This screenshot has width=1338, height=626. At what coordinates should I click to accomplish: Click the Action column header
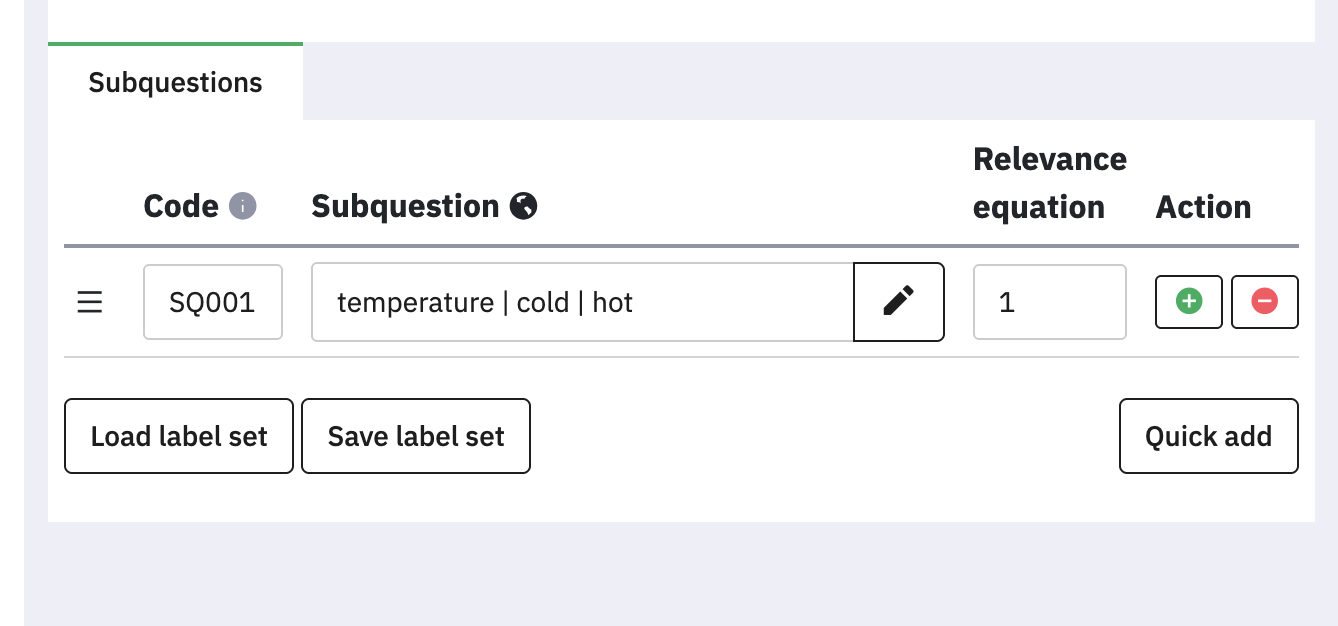coord(1203,207)
